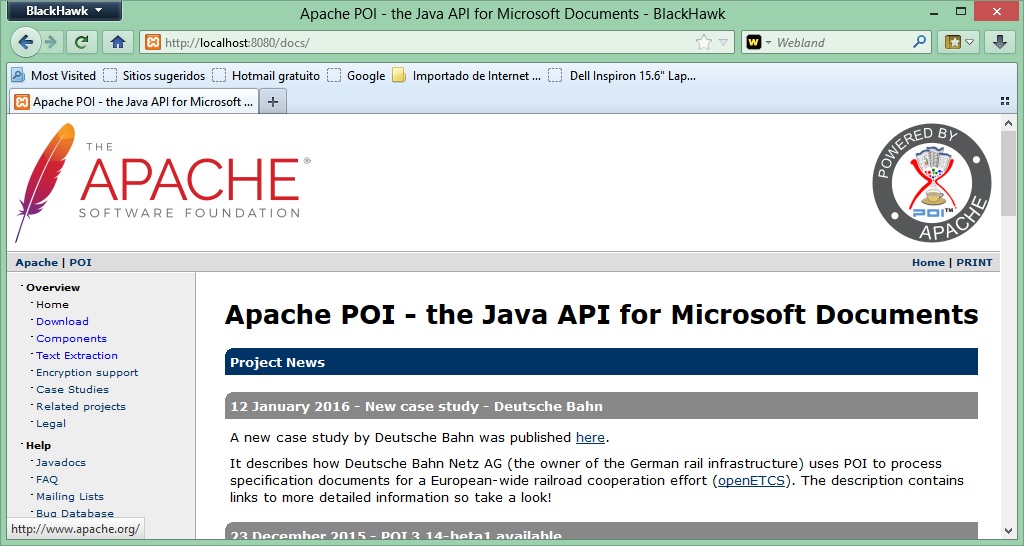1024x546 pixels.
Task: Click the Home link beside PRINT
Action: [928, 263]
